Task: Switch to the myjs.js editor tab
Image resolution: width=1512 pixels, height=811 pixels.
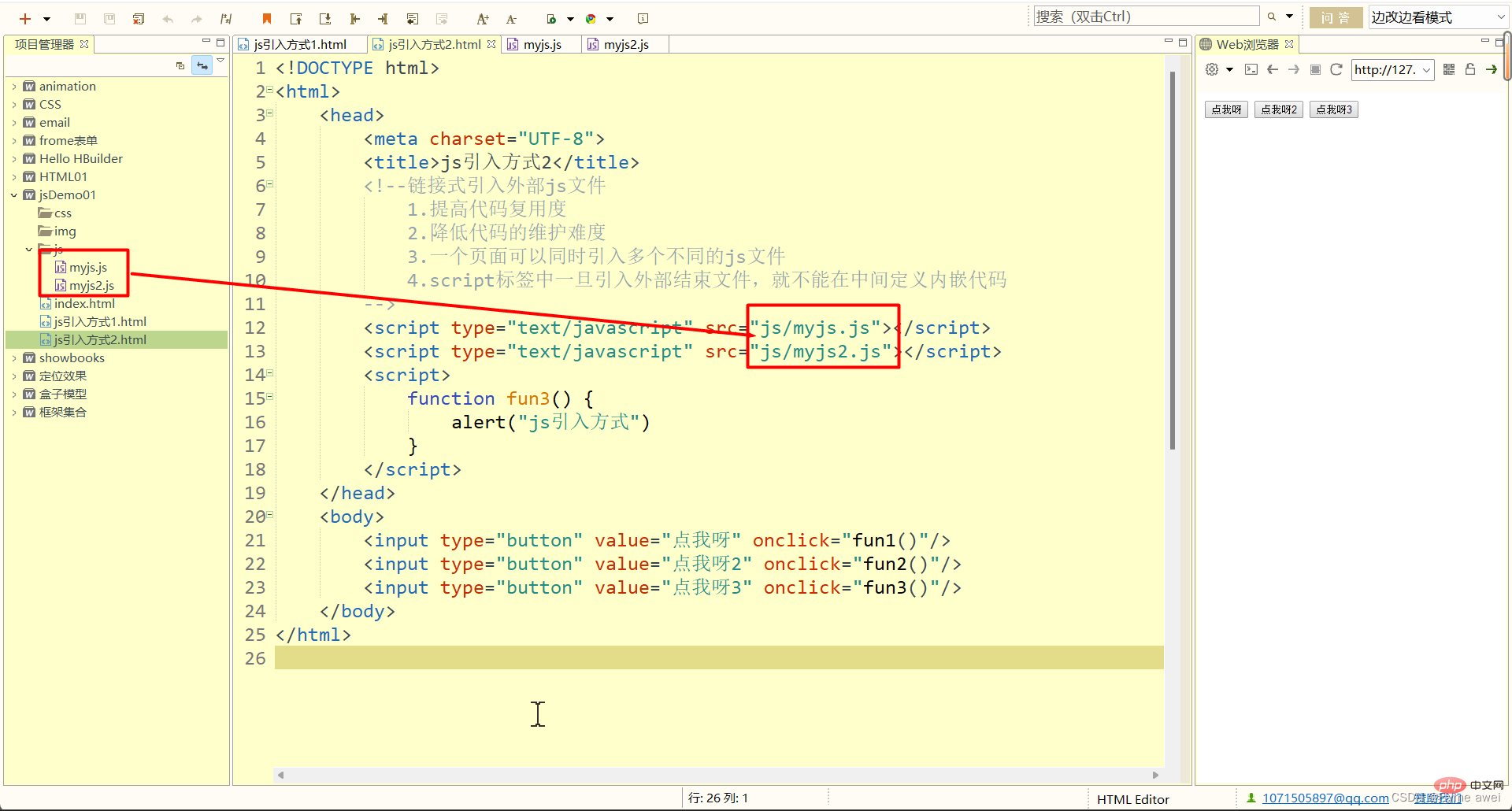Action: tap(542, 45)
